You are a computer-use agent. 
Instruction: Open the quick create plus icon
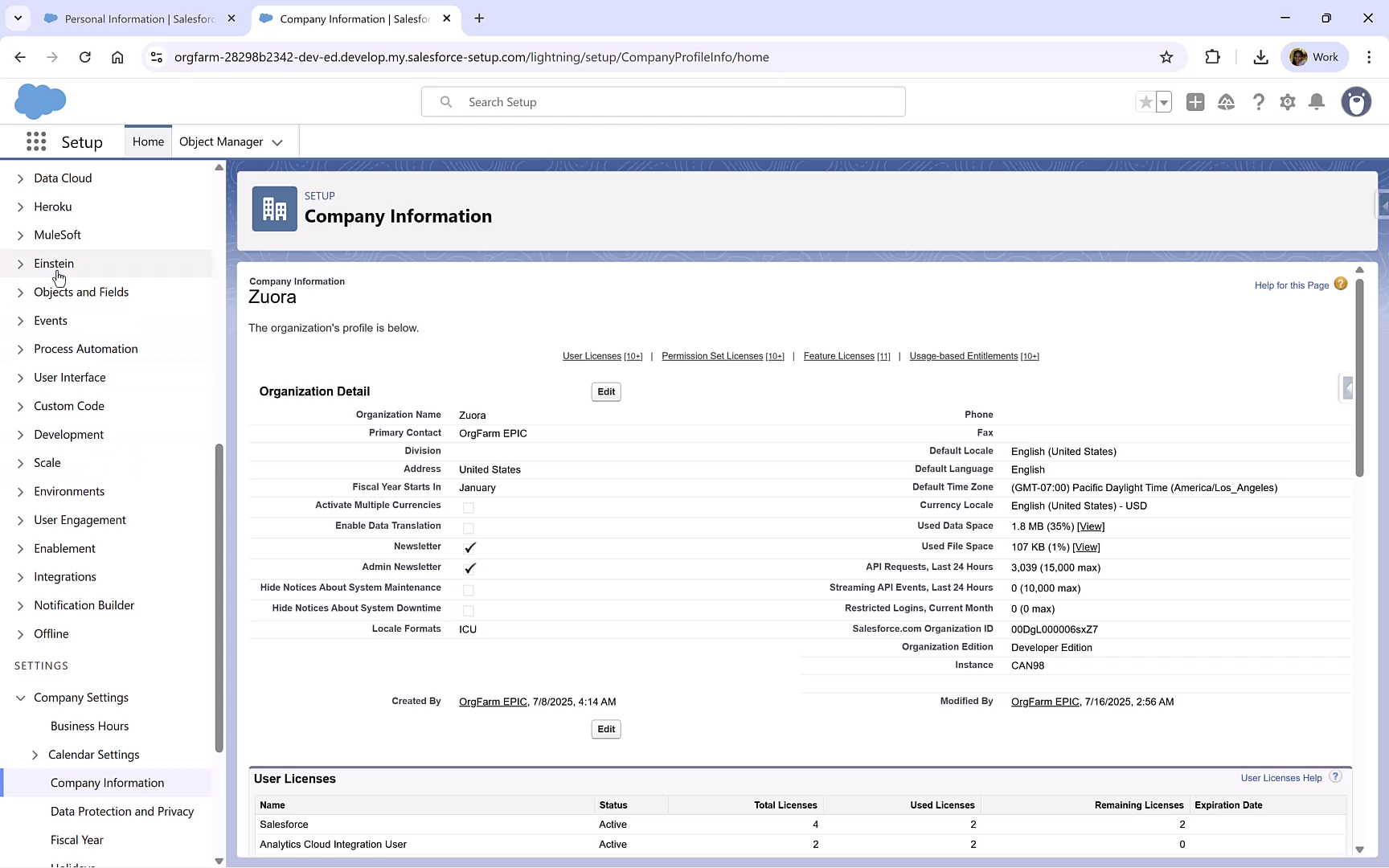pos(1194,102)
